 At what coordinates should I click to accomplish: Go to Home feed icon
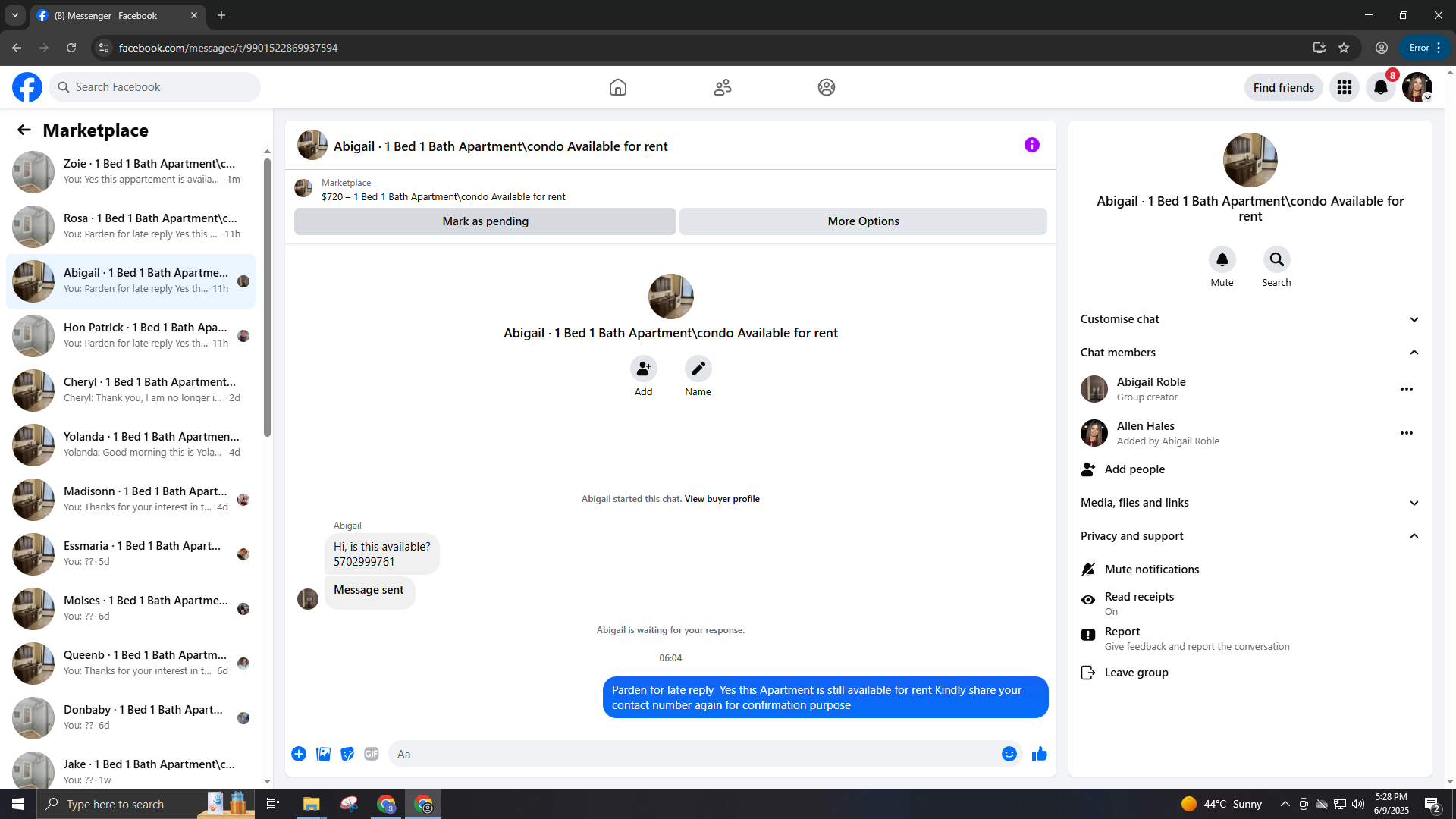tap(618, 87)
